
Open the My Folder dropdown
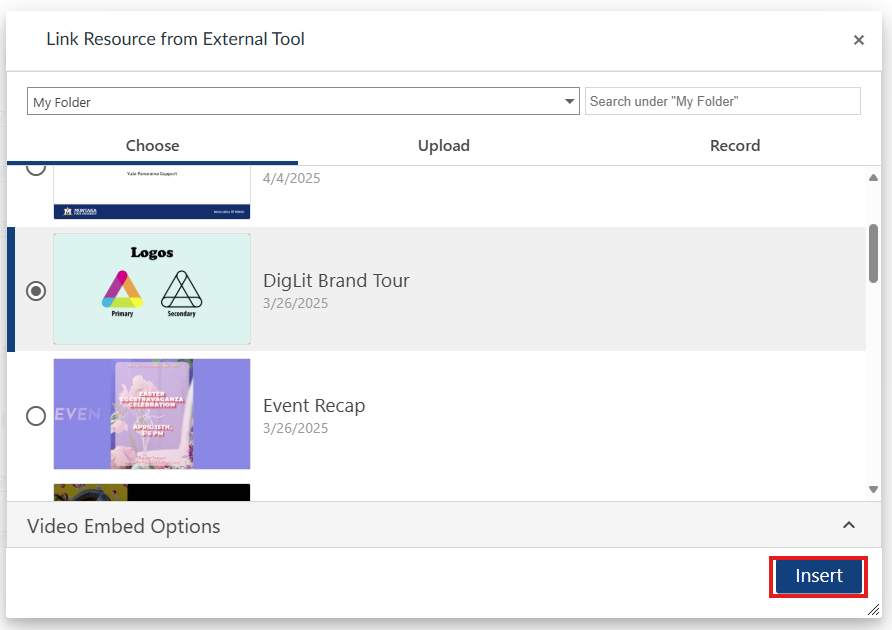coord(303,101)
